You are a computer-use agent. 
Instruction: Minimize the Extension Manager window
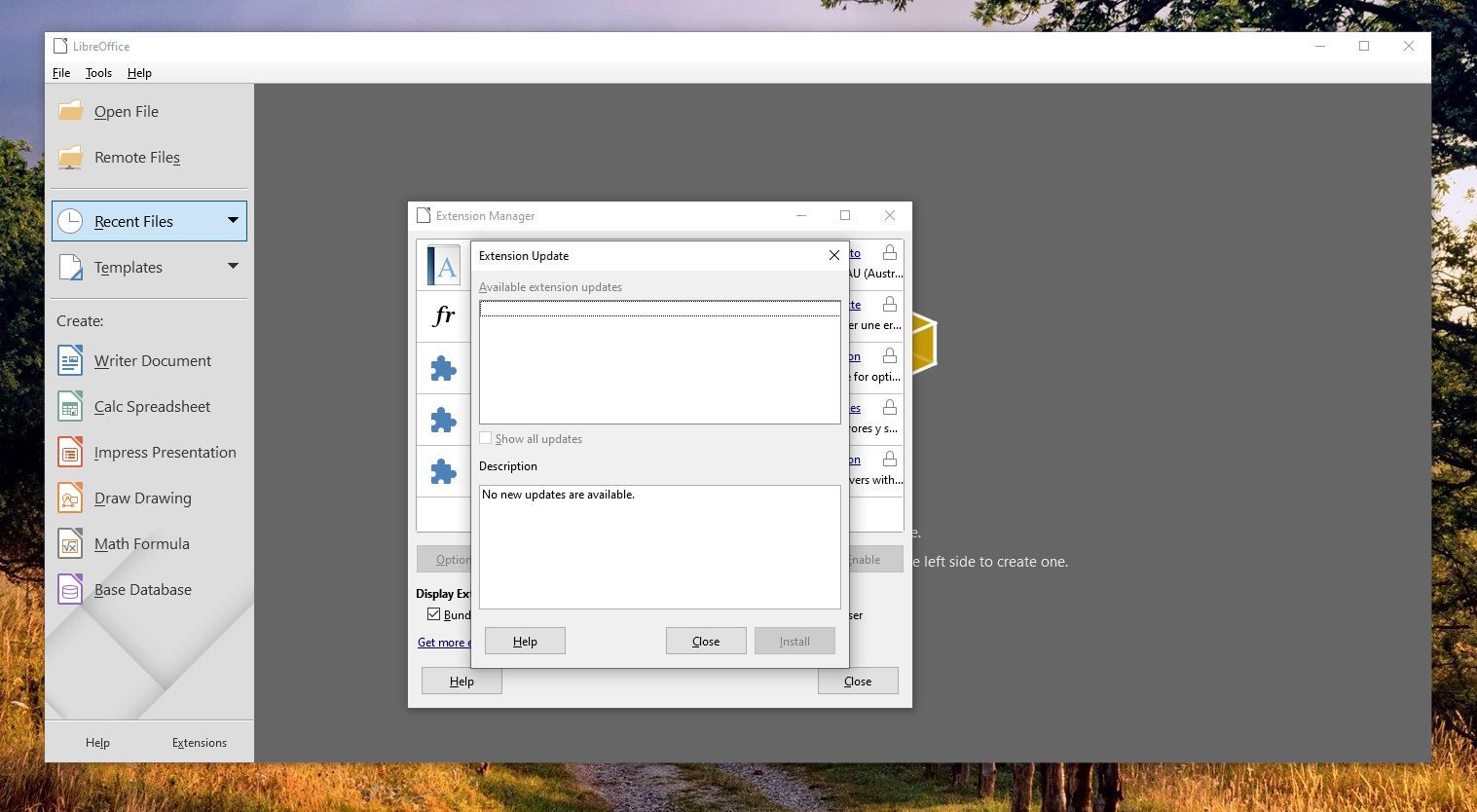[801, 215]
